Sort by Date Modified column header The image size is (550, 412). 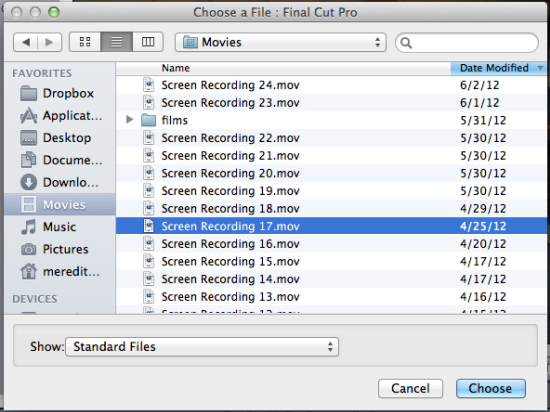pos(498,68)
